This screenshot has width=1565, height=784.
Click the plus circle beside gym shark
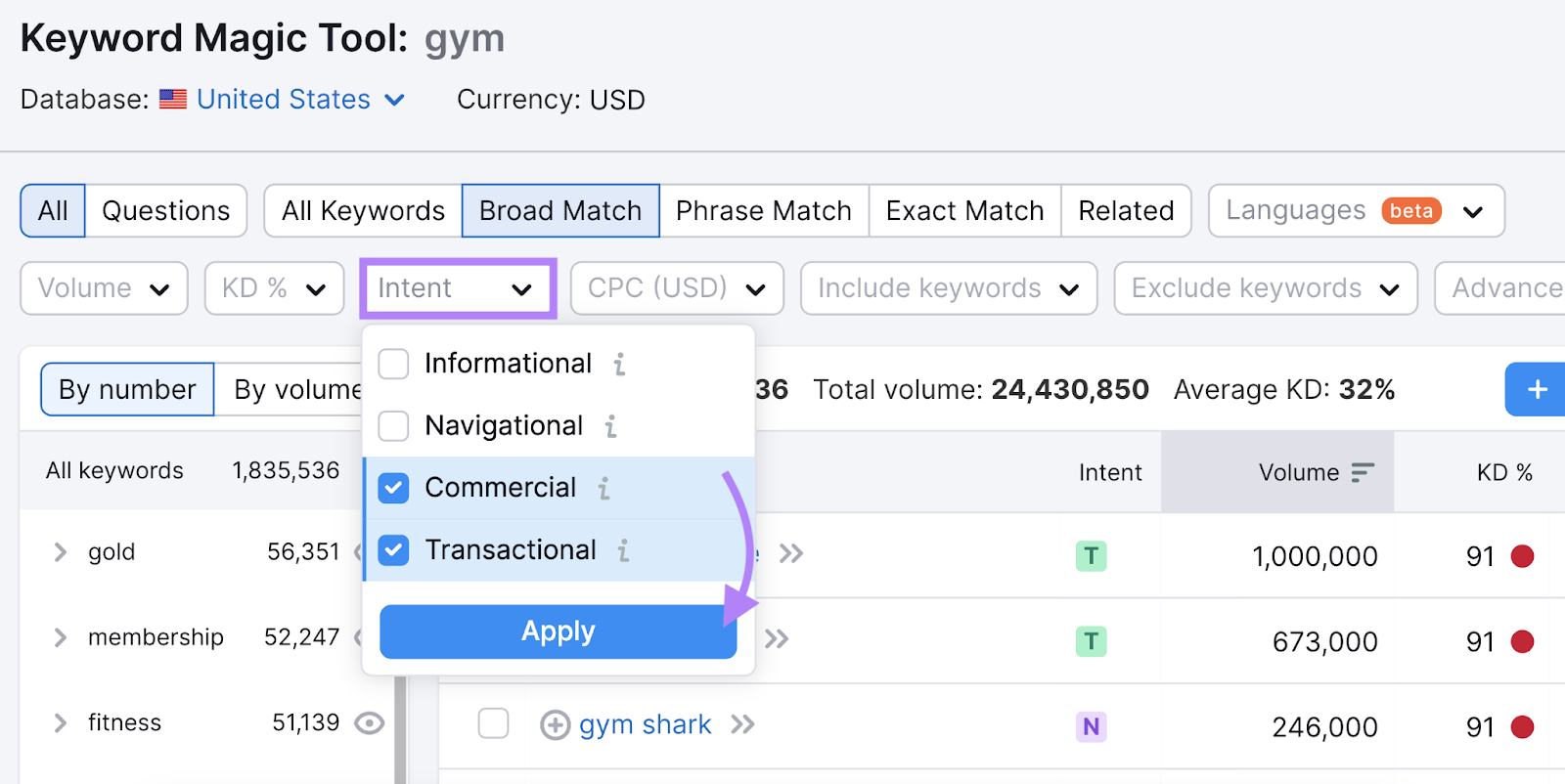pyautogui.click(x=555, y=725)
